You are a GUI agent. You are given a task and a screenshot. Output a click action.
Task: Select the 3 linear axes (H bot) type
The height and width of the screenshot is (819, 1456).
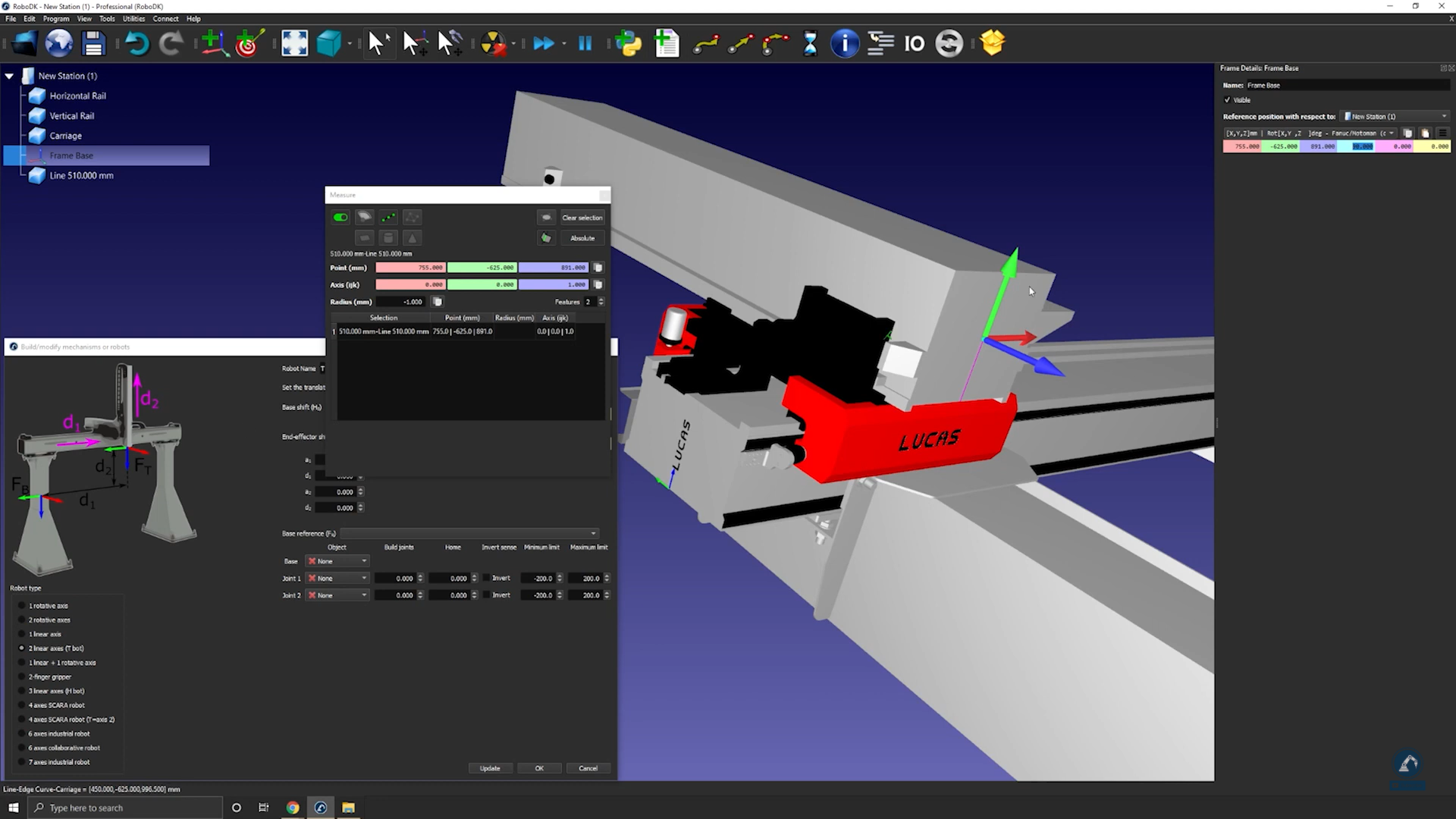(x=22, y=691)
